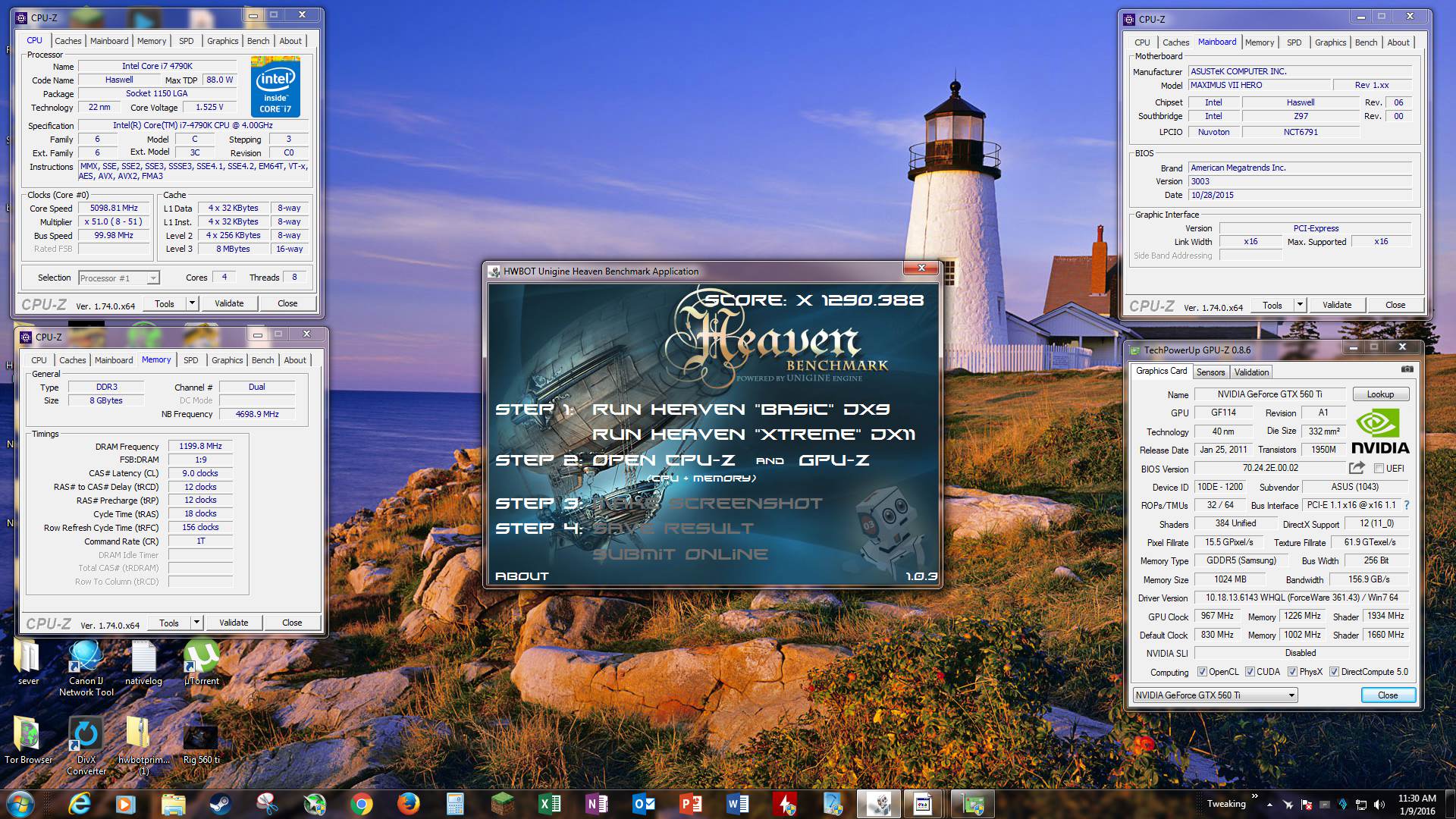Click OPEN CPU-Z in Heaven step 2
The height and width of the screenshot is (819, 1456).
point(664,460)
